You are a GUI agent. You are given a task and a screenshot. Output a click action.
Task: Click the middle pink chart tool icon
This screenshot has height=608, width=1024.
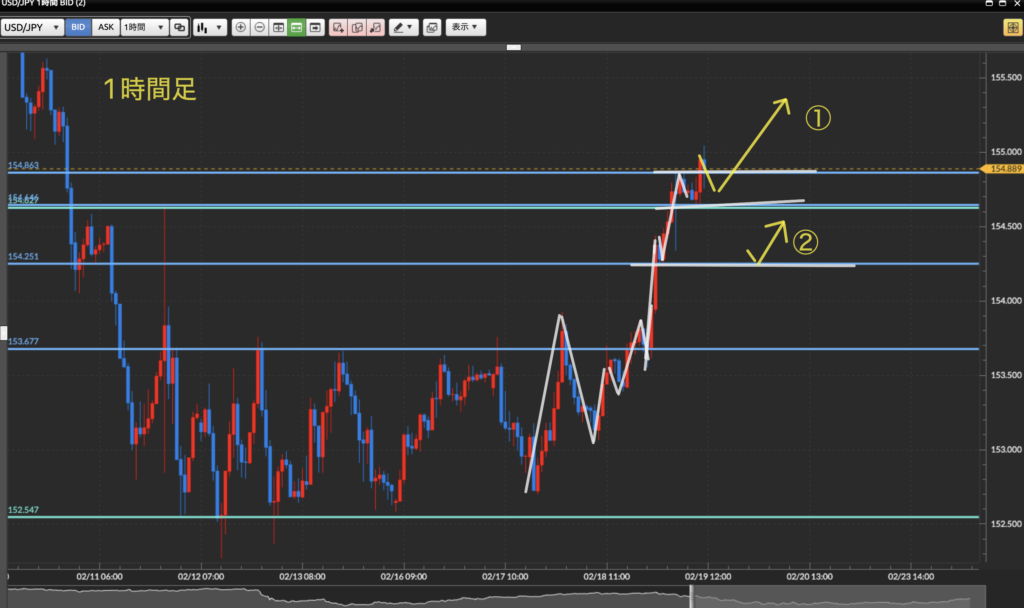click(357, 28)
